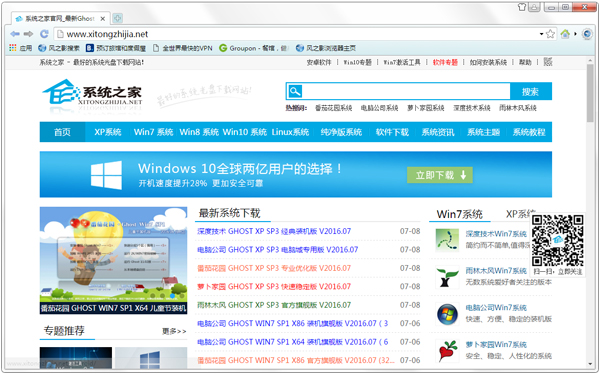Open 深度技术 GHOST XP SP3 经典装机版 link
The image size is (600, 374).
tap(274, 231)
